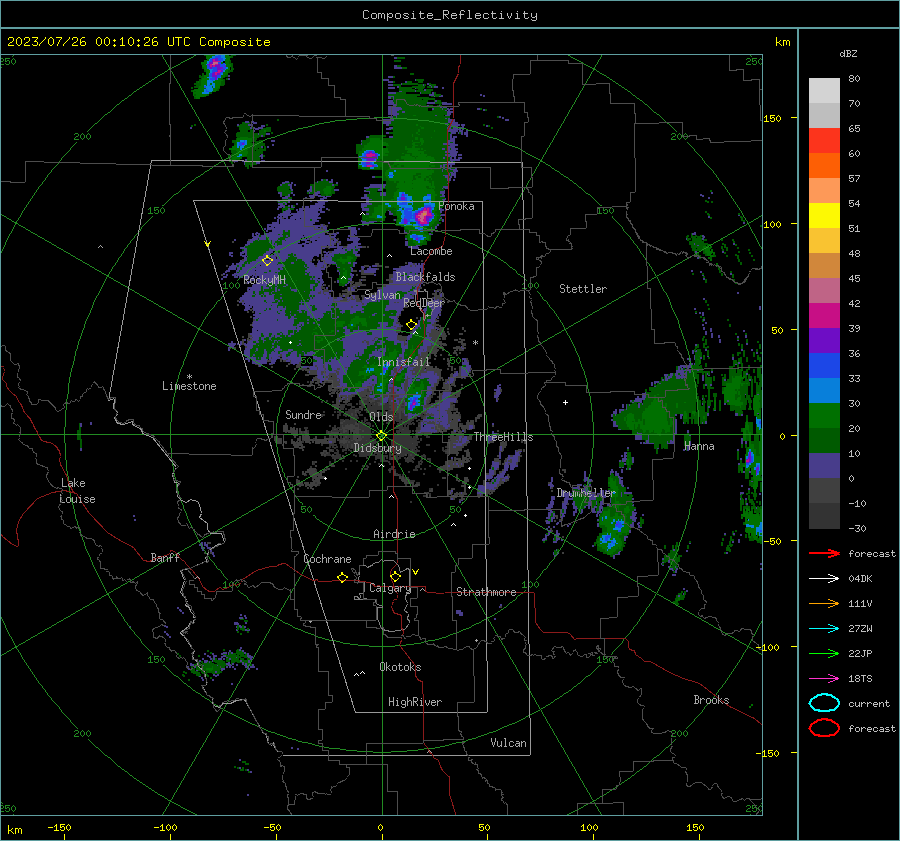Click the red forecast ellipse legend icon
Image resolution: width=900 pixels, height=841 pixels.
click(824, 728)
